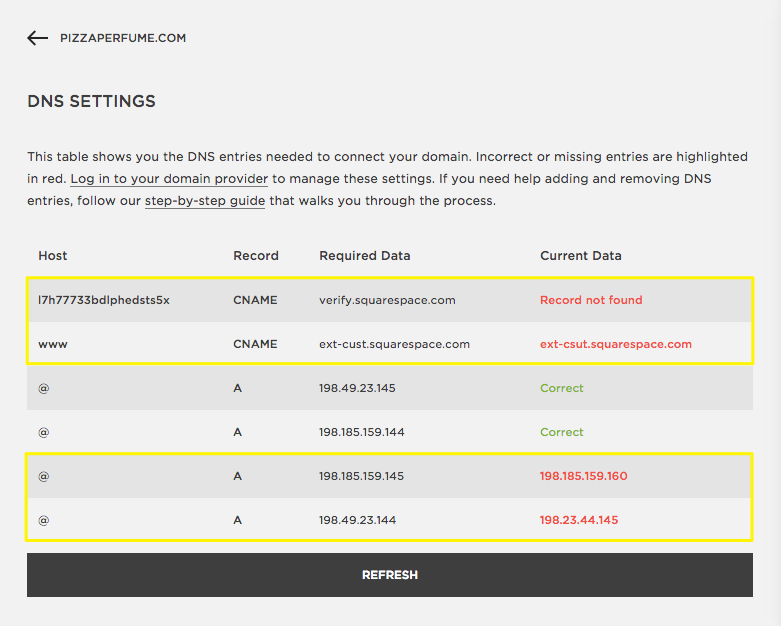Click the incorrect 198.185.159.160 current value
Image resolution: width=781 pixels, height=626 pixels.
coord(583,476)
